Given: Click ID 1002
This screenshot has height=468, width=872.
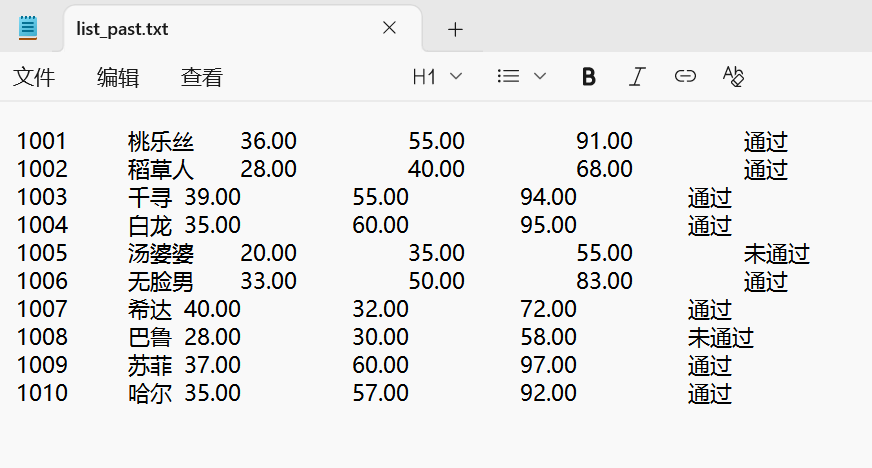Looking at the screenshot, I should (42, 169).
